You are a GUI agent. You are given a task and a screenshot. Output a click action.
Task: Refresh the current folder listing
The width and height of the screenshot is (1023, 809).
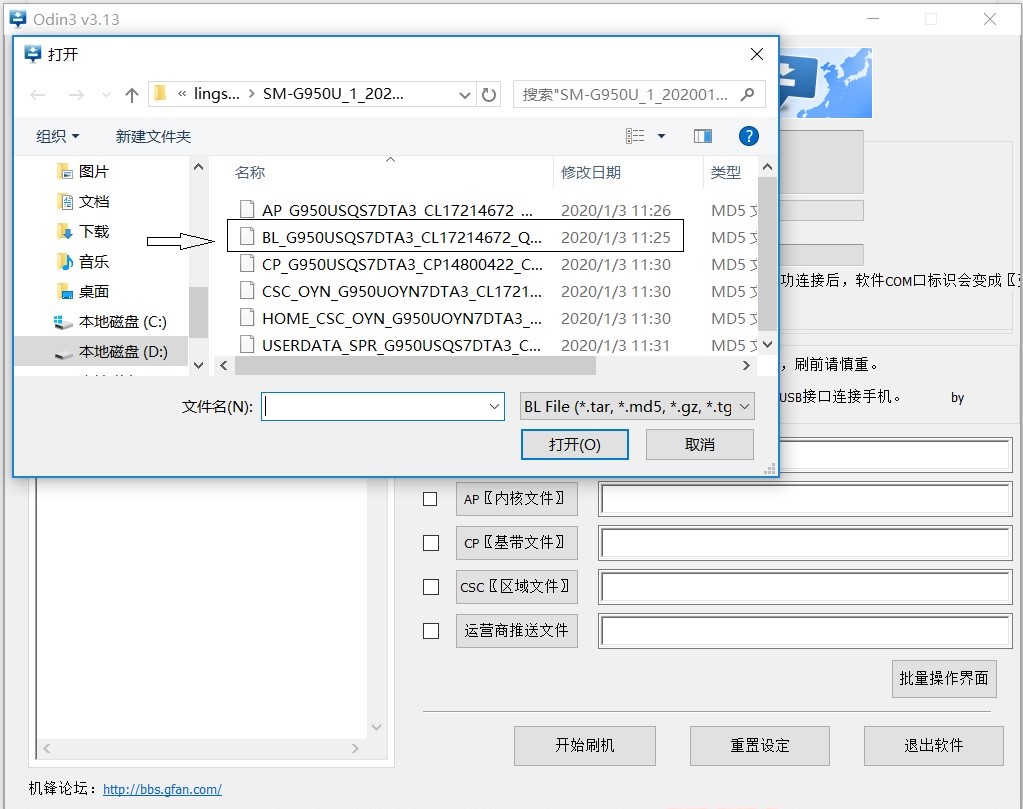pyautogui.click(x=489, y=95)
